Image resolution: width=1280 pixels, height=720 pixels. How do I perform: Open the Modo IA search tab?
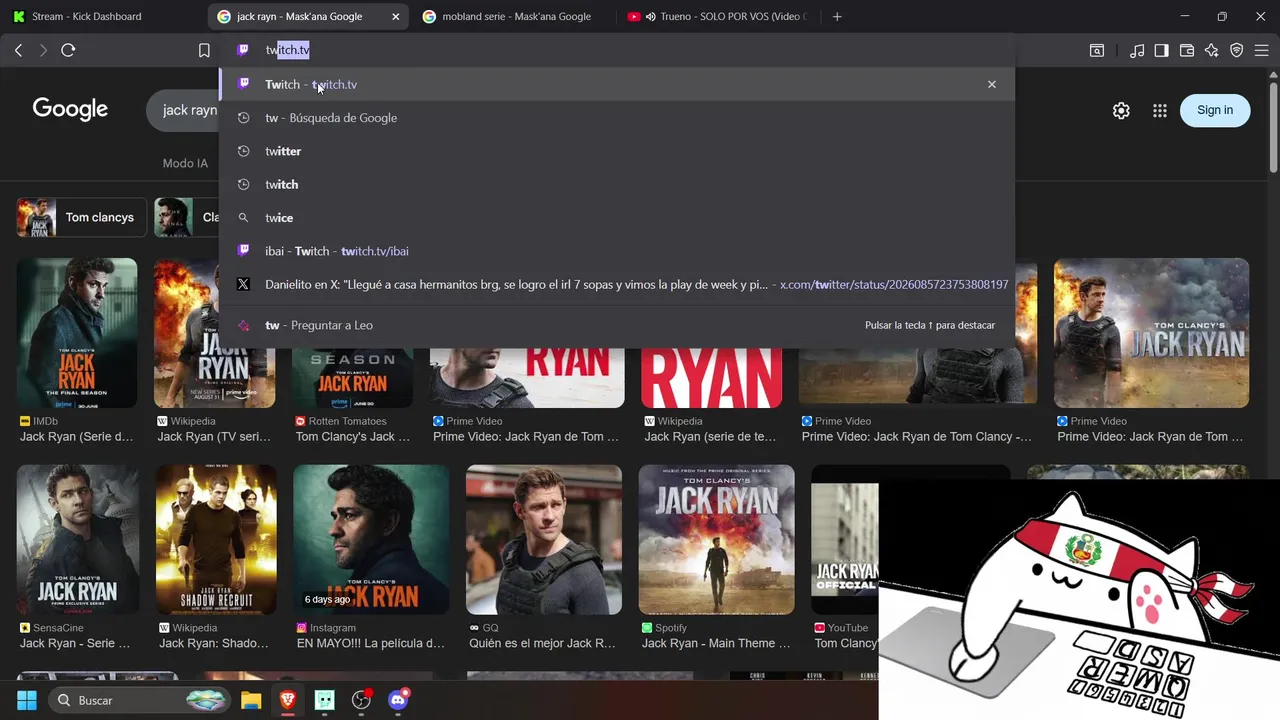[x=185, y=163]
